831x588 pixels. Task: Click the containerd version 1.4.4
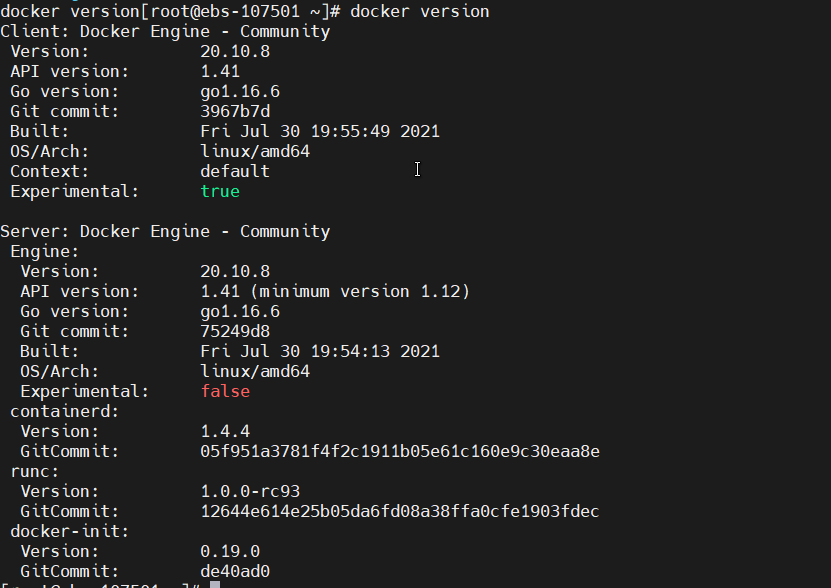(225, 432)
